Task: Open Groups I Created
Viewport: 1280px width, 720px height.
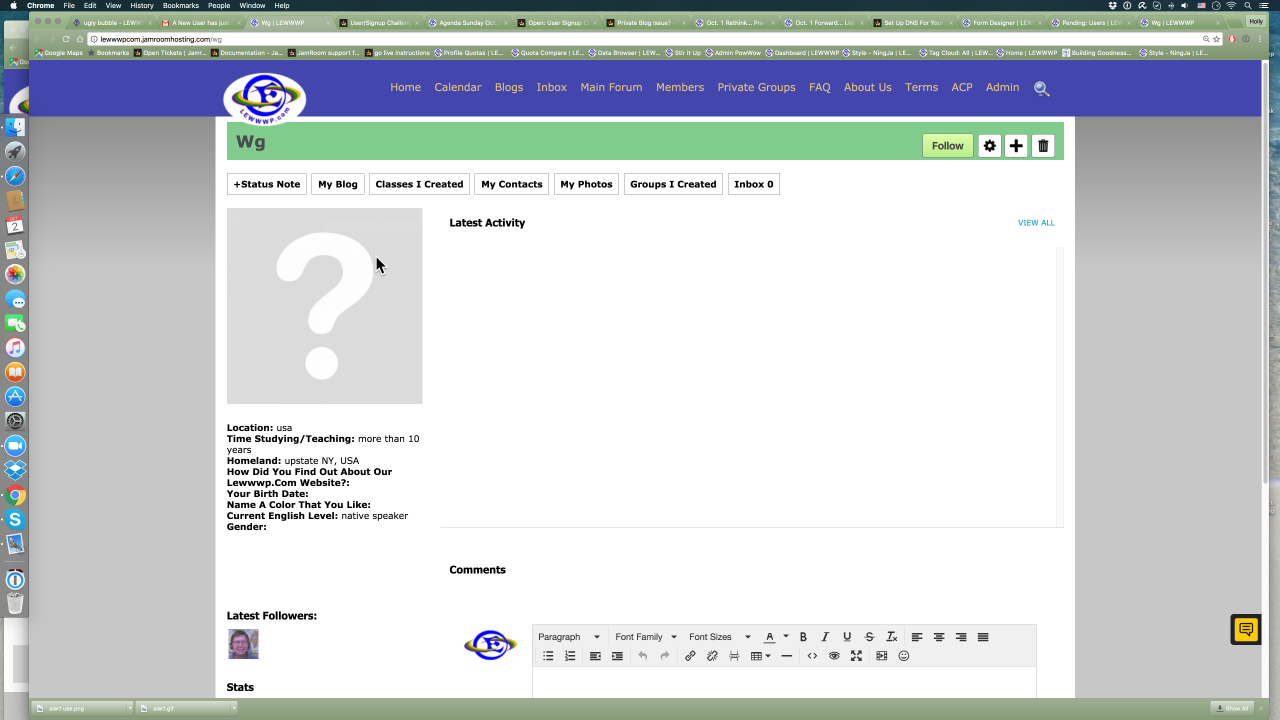Action: (673, 184)
